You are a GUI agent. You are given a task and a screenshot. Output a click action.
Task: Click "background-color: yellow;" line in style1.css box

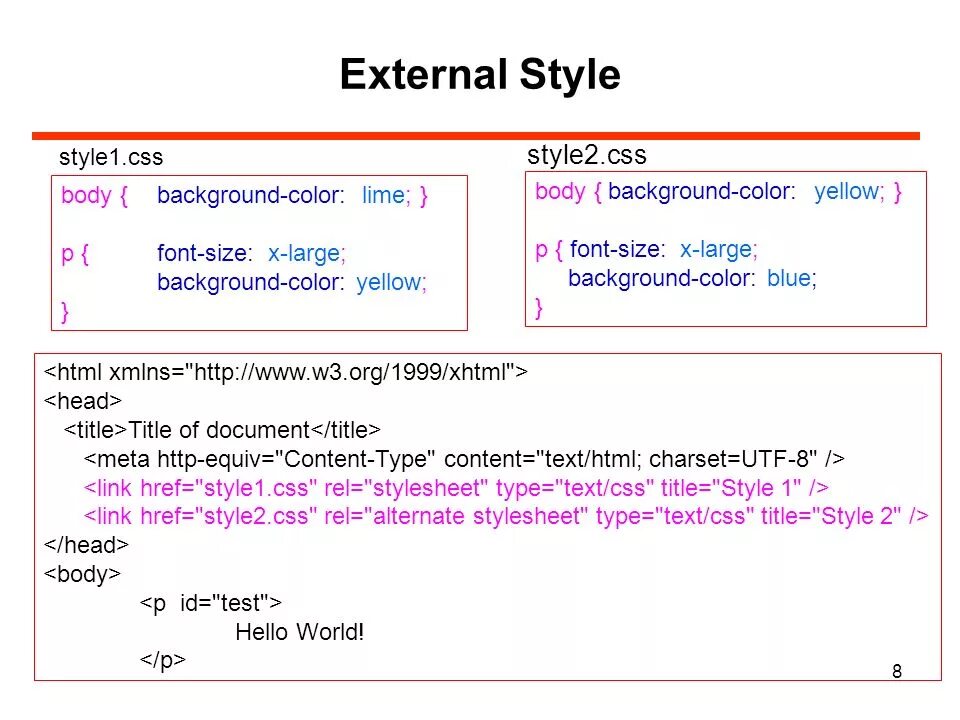(291, 282)
